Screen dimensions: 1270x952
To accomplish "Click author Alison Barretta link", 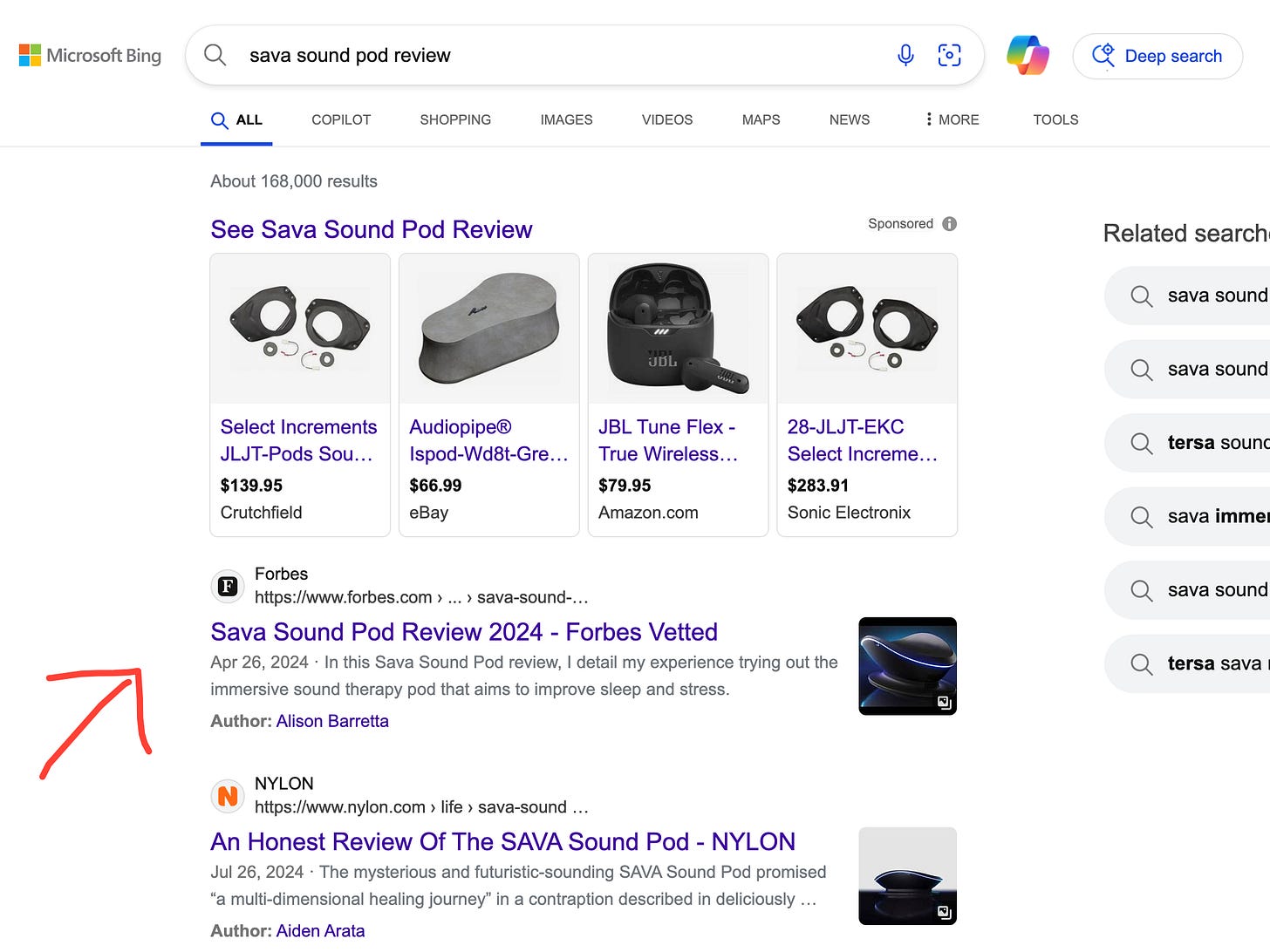I will [x=332, y=721].
